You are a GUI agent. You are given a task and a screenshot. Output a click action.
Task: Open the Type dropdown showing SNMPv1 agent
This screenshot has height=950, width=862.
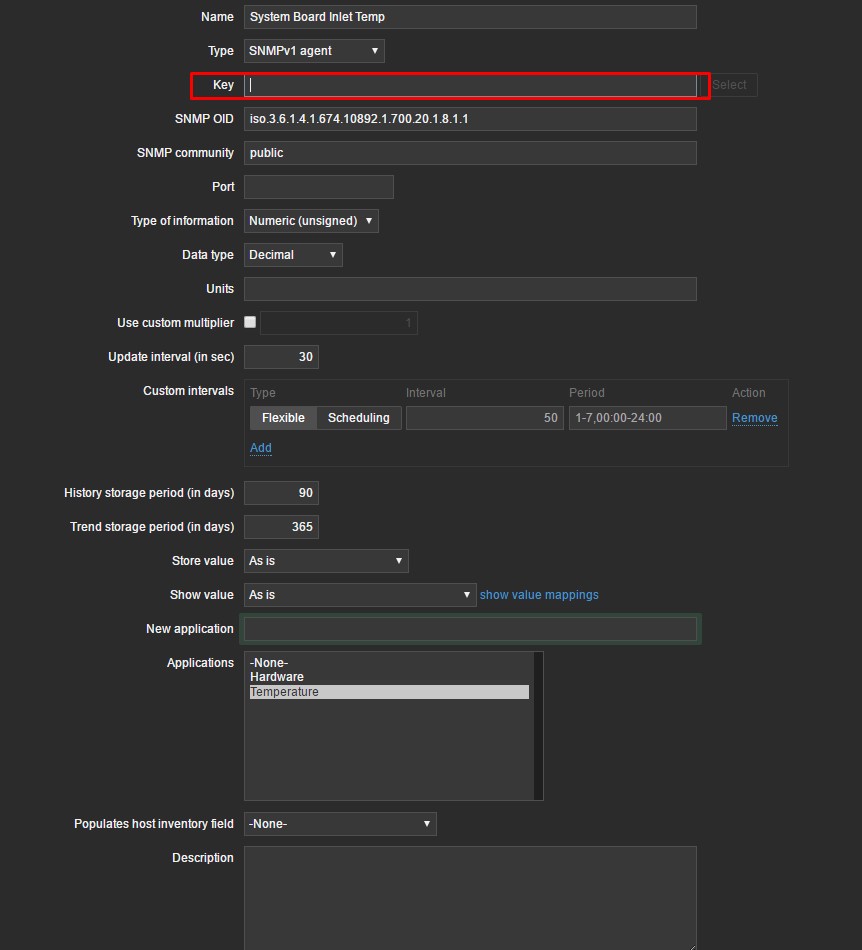[x=314, y=51]
